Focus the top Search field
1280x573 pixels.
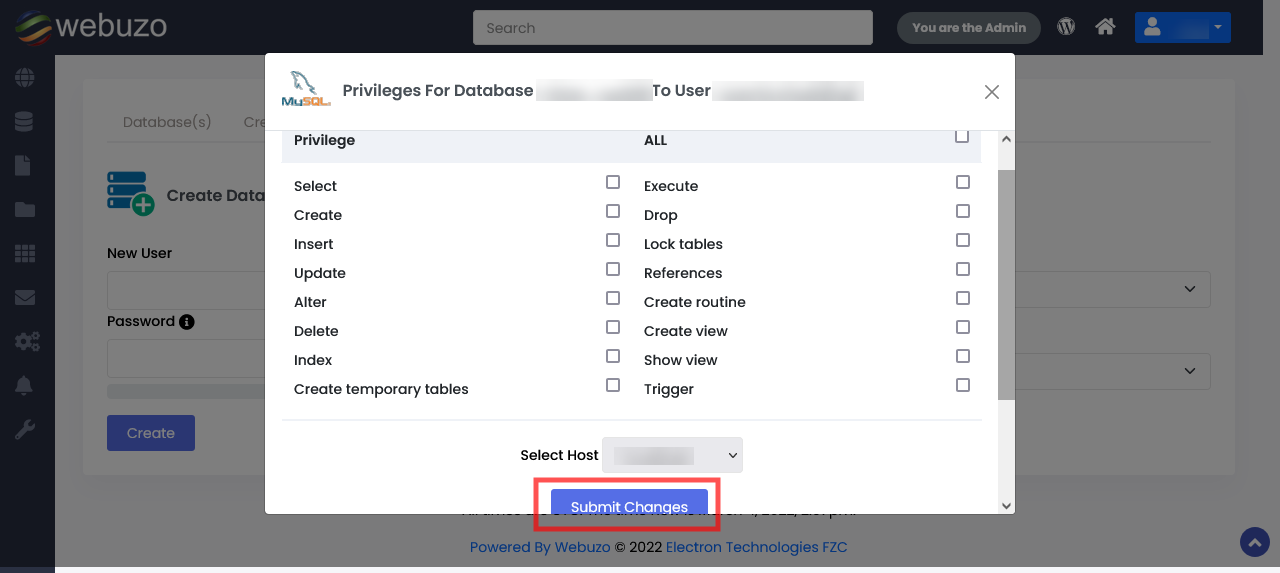tap(672, 28)
